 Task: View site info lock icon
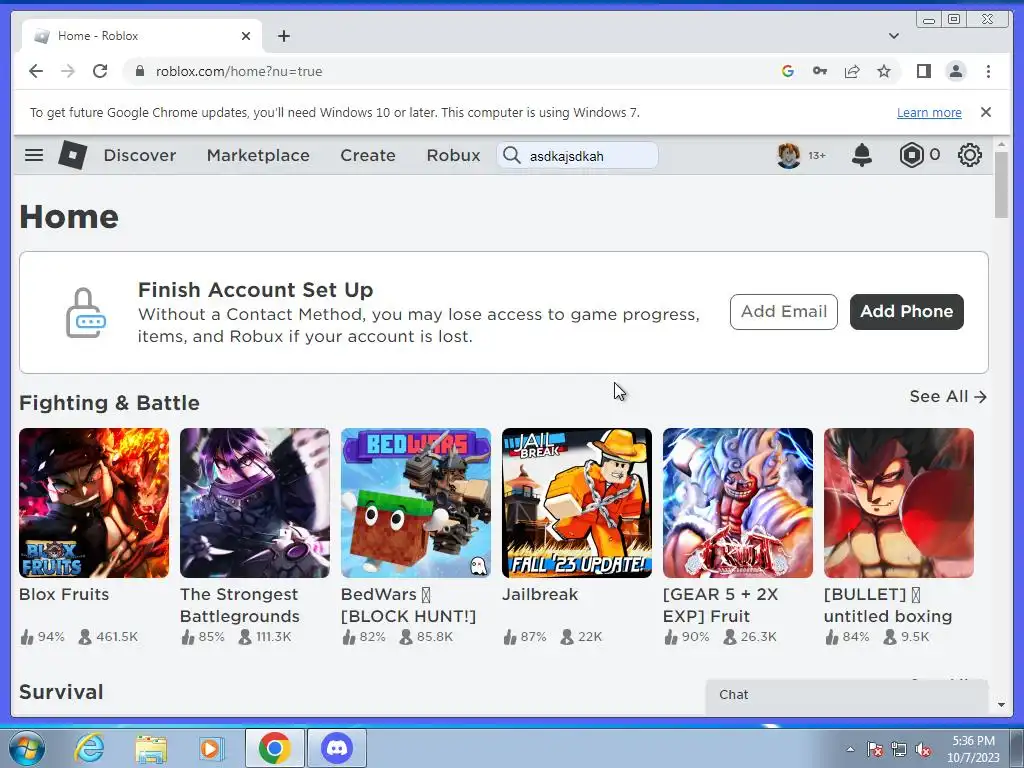[139, 71]
